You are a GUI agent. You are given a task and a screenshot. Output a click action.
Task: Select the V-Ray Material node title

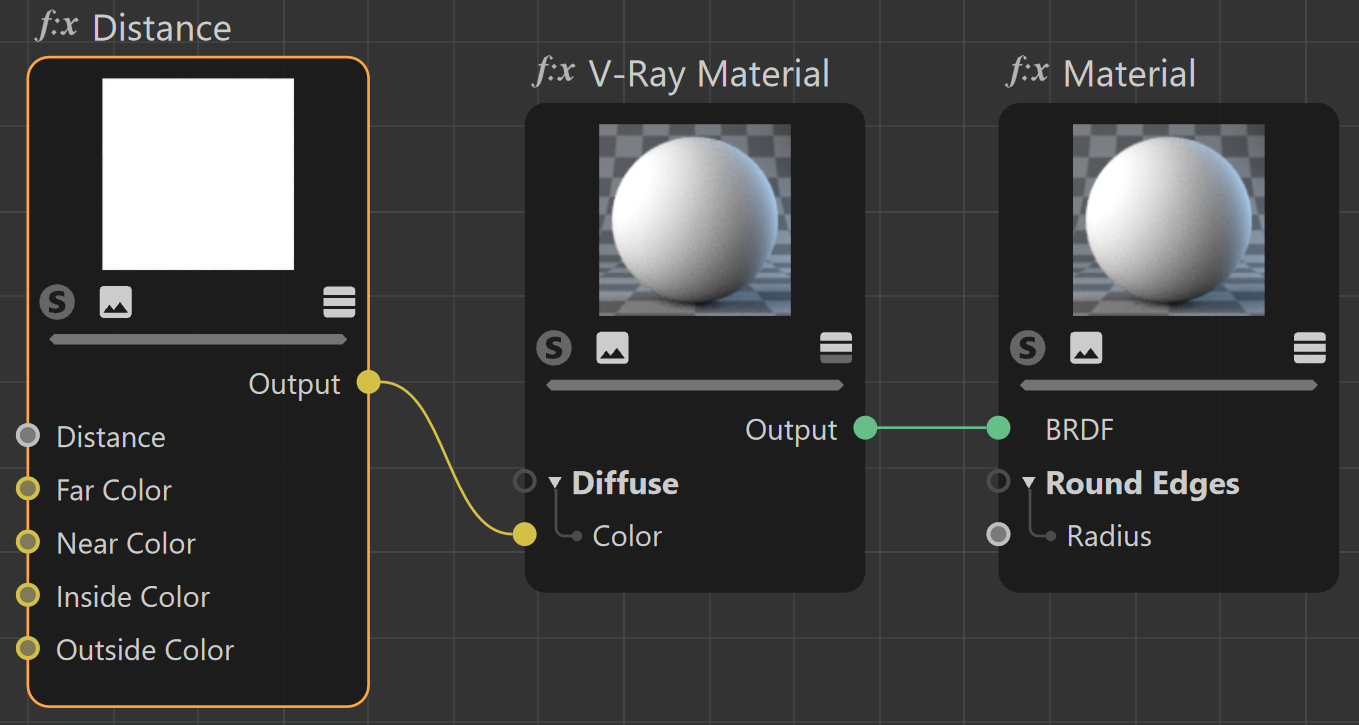[x=709, y=73]
